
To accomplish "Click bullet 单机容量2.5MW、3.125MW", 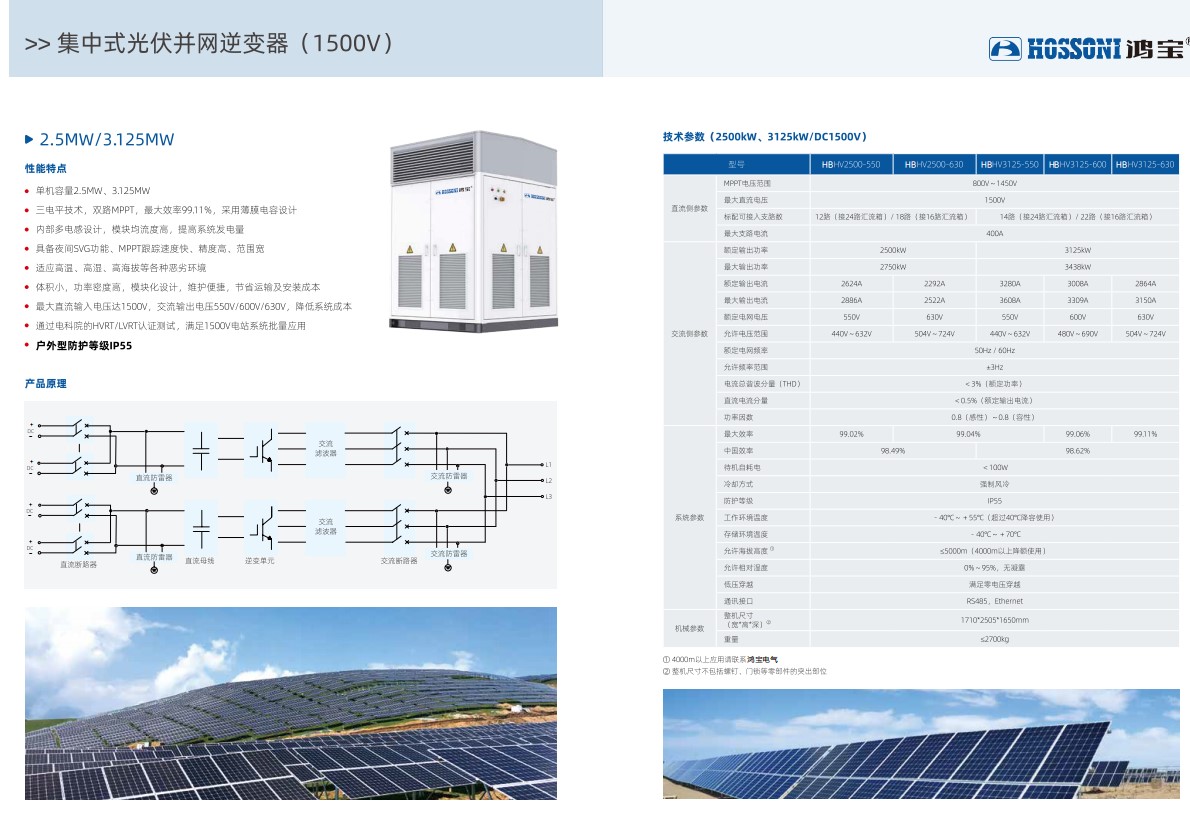I will pos(93,191).
